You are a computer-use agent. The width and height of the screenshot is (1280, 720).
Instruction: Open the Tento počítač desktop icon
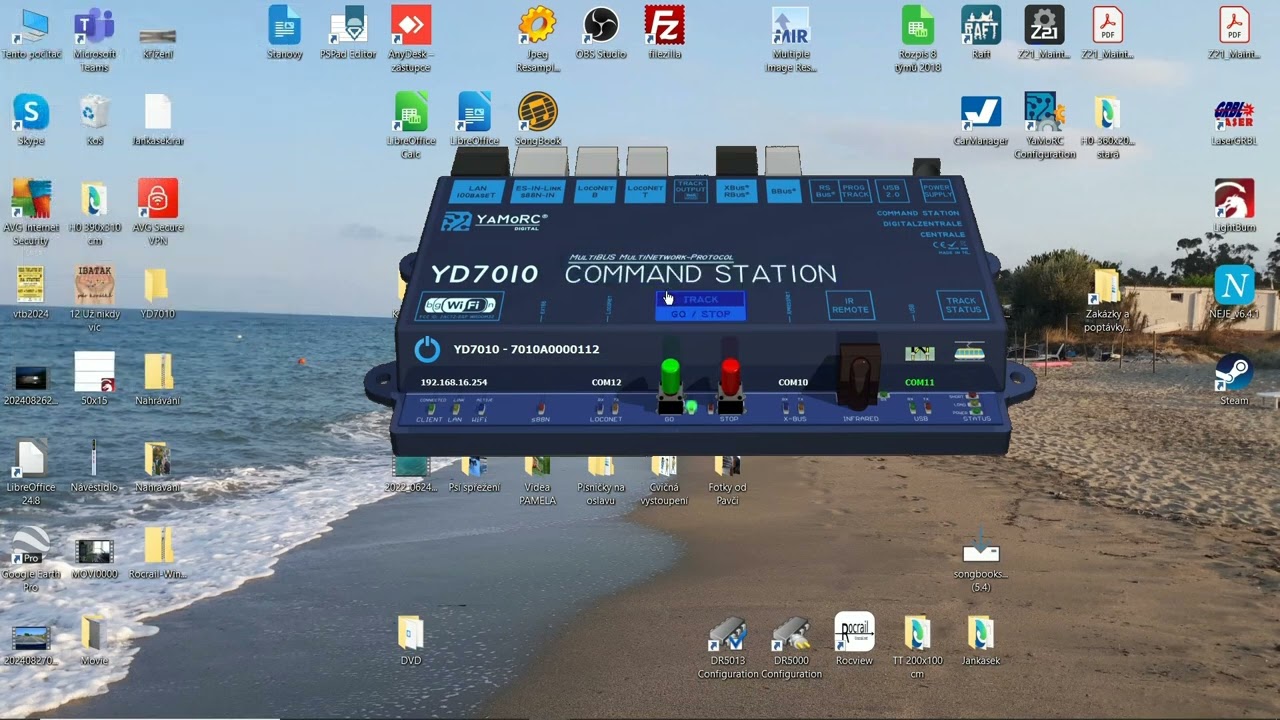[31, 33]
